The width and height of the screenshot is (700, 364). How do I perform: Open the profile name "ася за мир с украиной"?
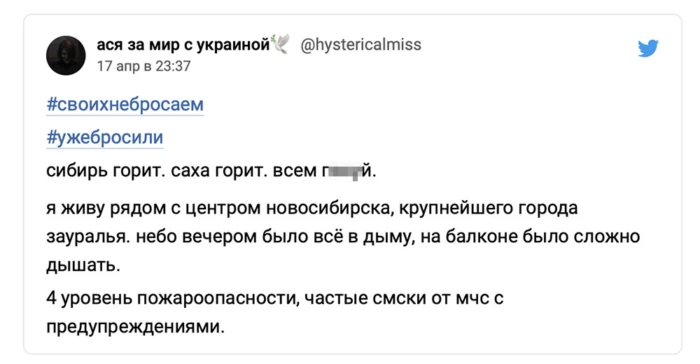tap(183, 45)
